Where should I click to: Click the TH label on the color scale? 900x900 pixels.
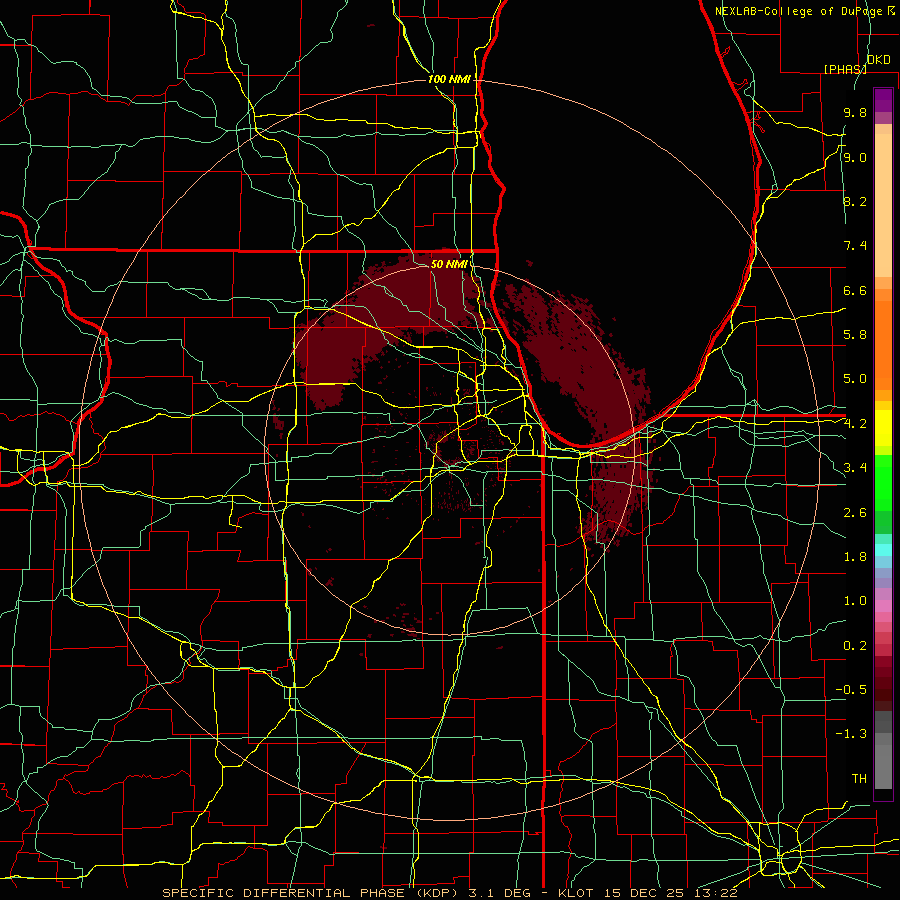tap(859, 779)
